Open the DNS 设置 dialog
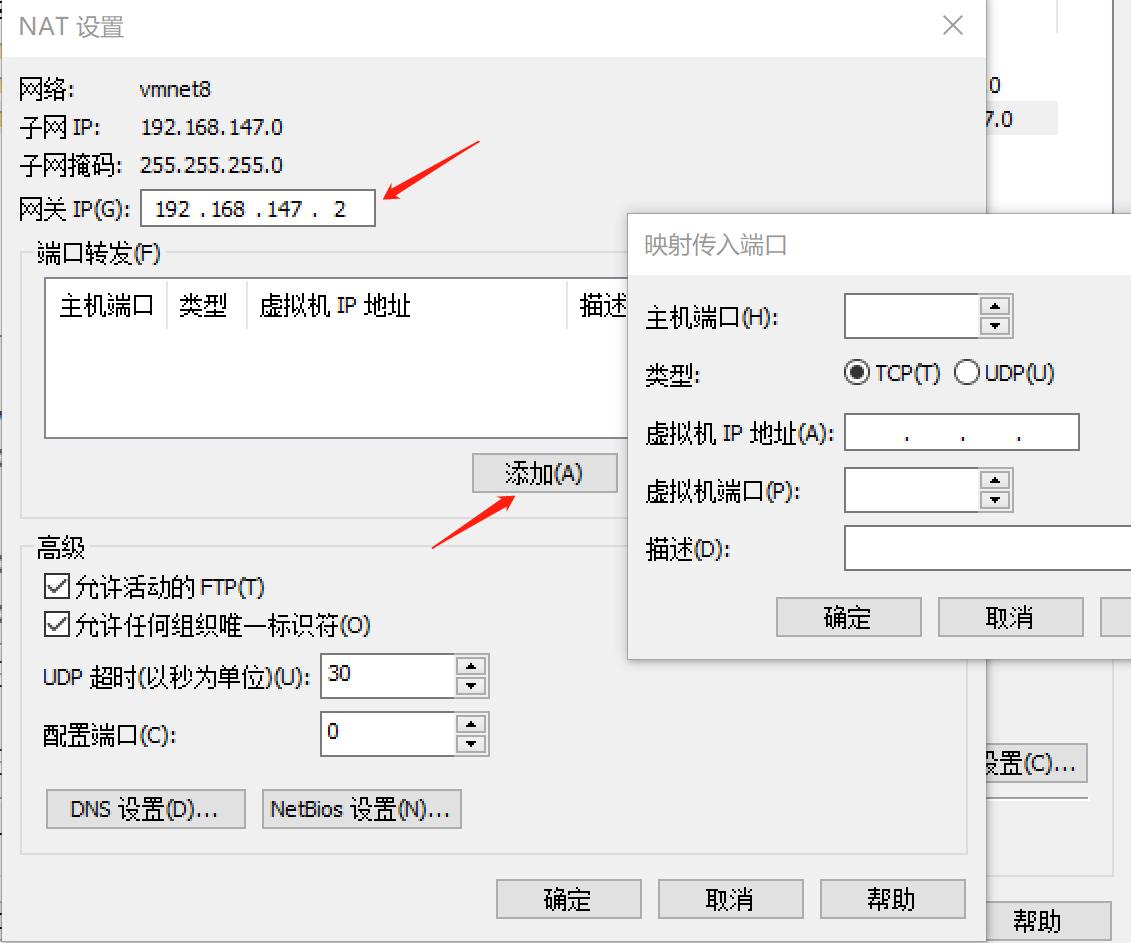This screenshot has width=1131, height=943. 144,809
